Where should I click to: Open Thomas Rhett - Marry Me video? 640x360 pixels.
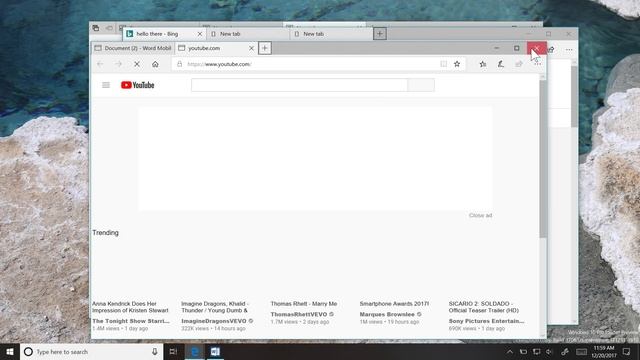304,304
